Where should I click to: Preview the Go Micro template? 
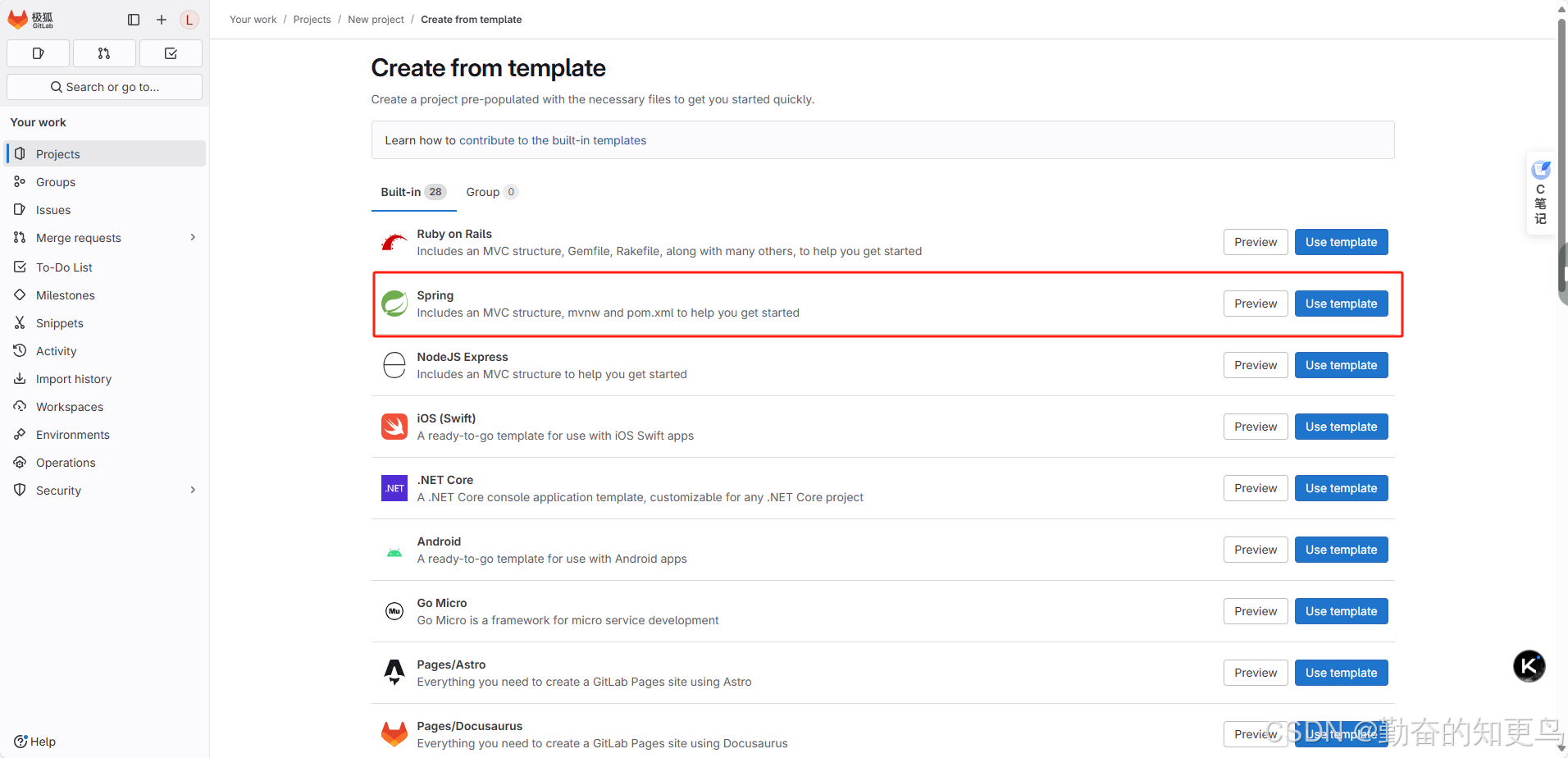tap(1256, 611)
